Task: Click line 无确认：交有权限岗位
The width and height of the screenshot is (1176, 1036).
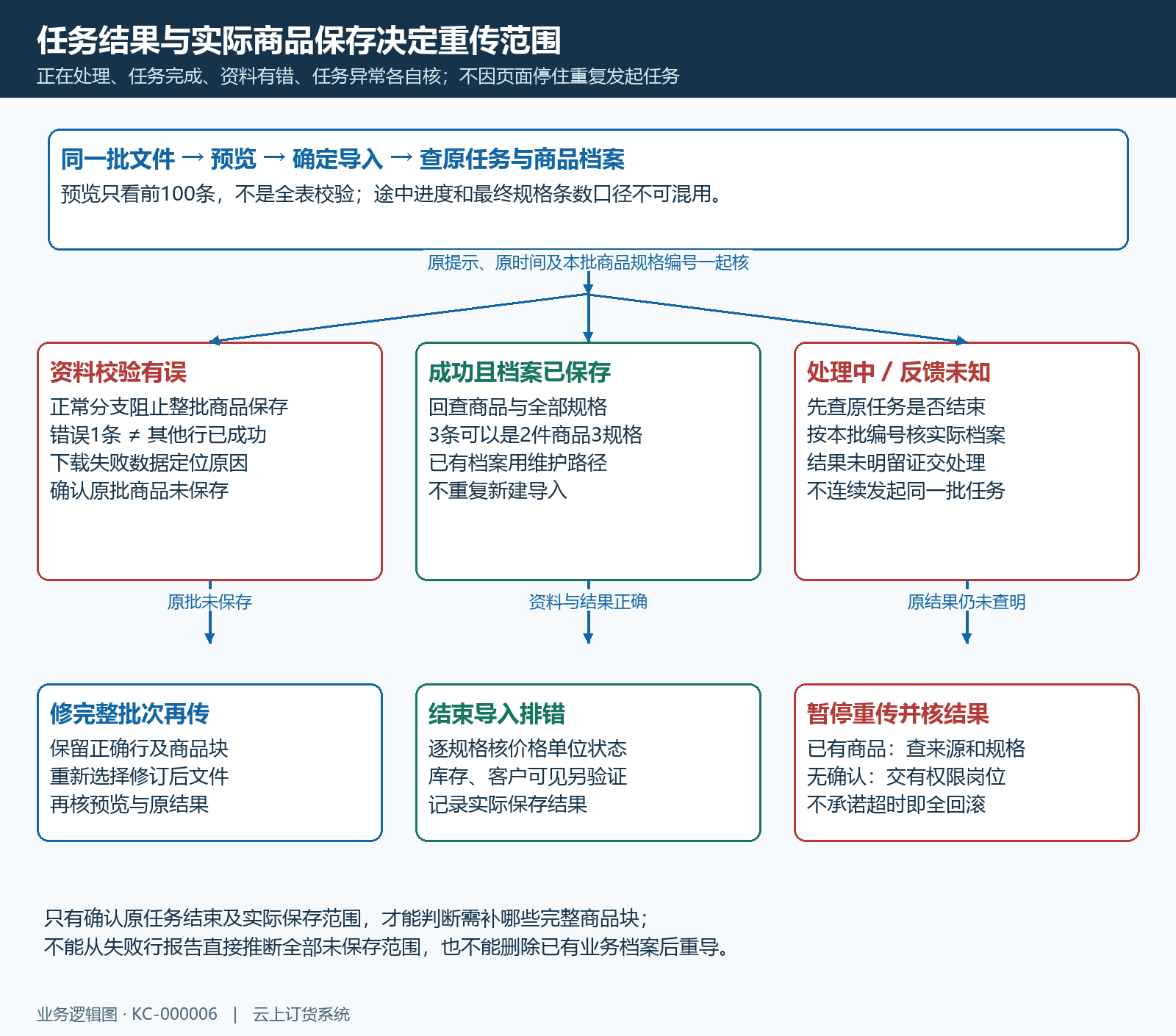Action: click(906, 777)
